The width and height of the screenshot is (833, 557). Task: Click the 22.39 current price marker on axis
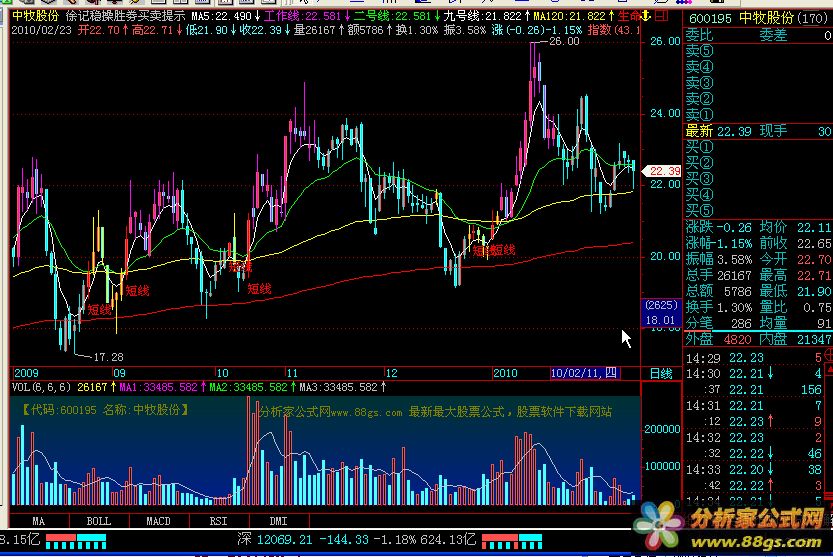click(x=664, y=171)
